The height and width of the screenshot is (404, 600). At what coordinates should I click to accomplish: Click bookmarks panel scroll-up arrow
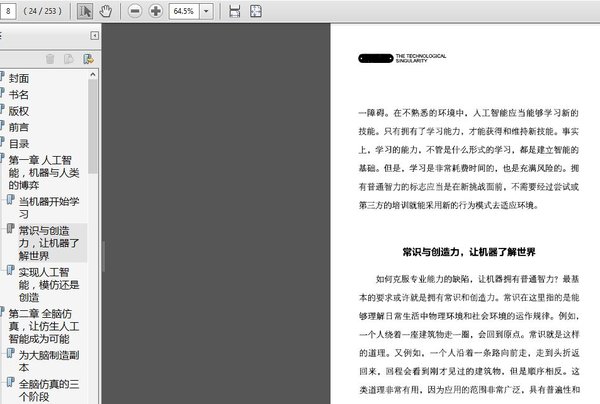(x=93, y=75)
